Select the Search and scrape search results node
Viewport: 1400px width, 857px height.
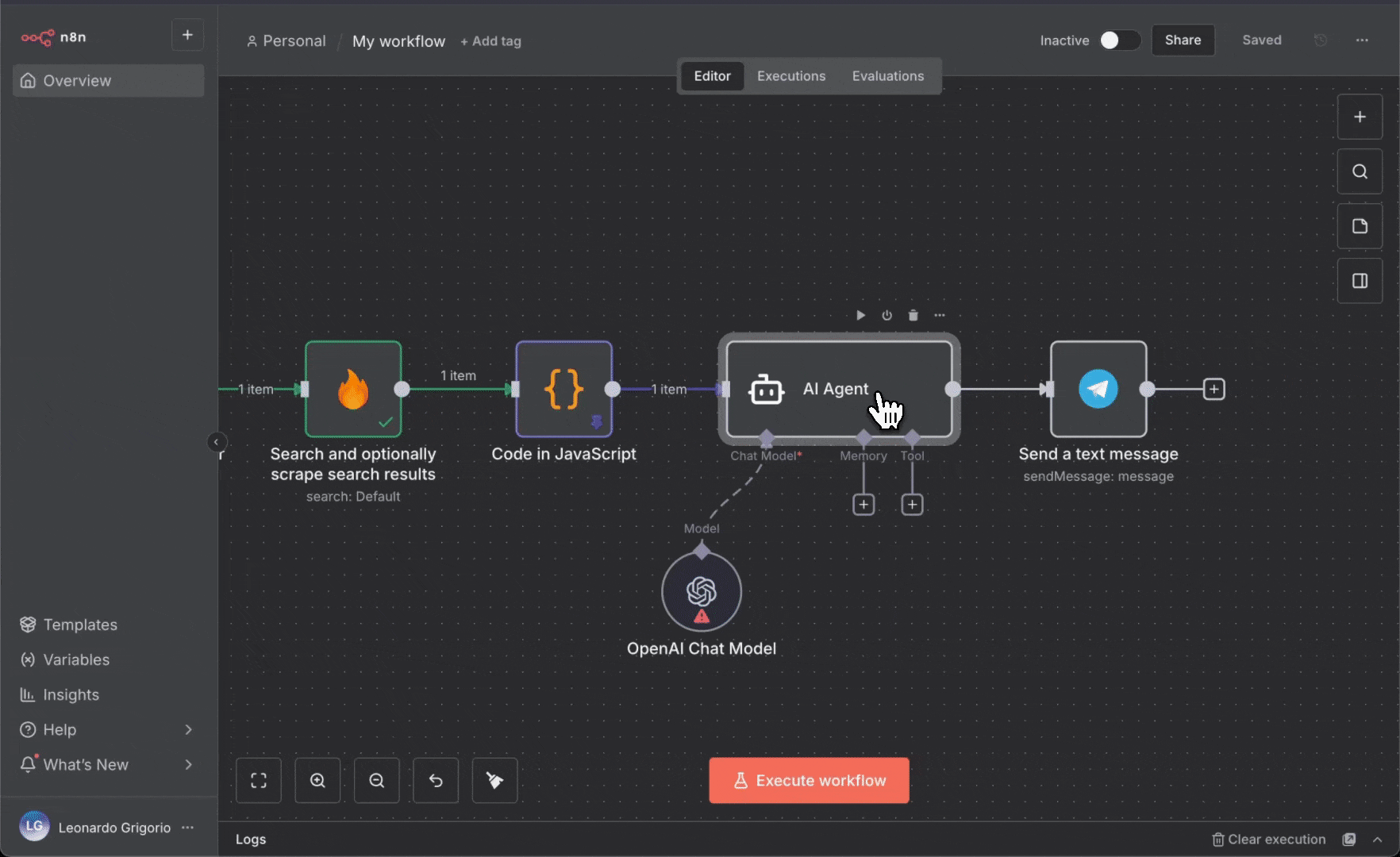point(353,389)
